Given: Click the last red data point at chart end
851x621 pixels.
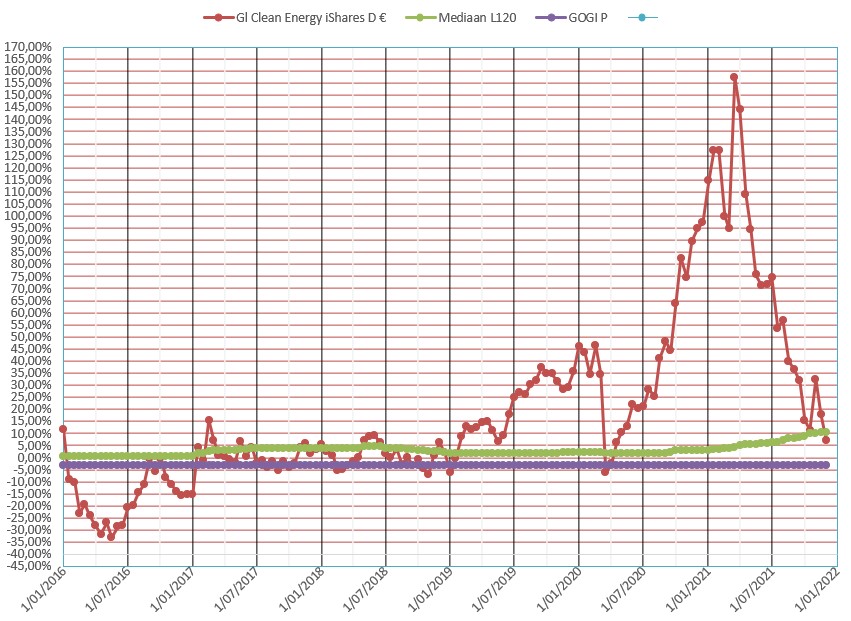Looking at the screenshot, I should tap(826, 440).
